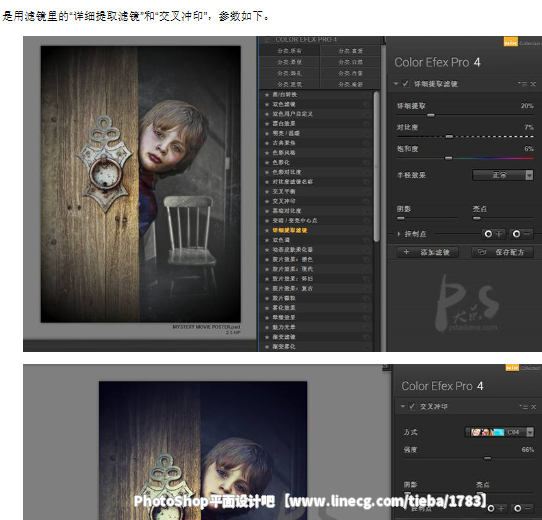Click the upper door photo preview image

141,184
